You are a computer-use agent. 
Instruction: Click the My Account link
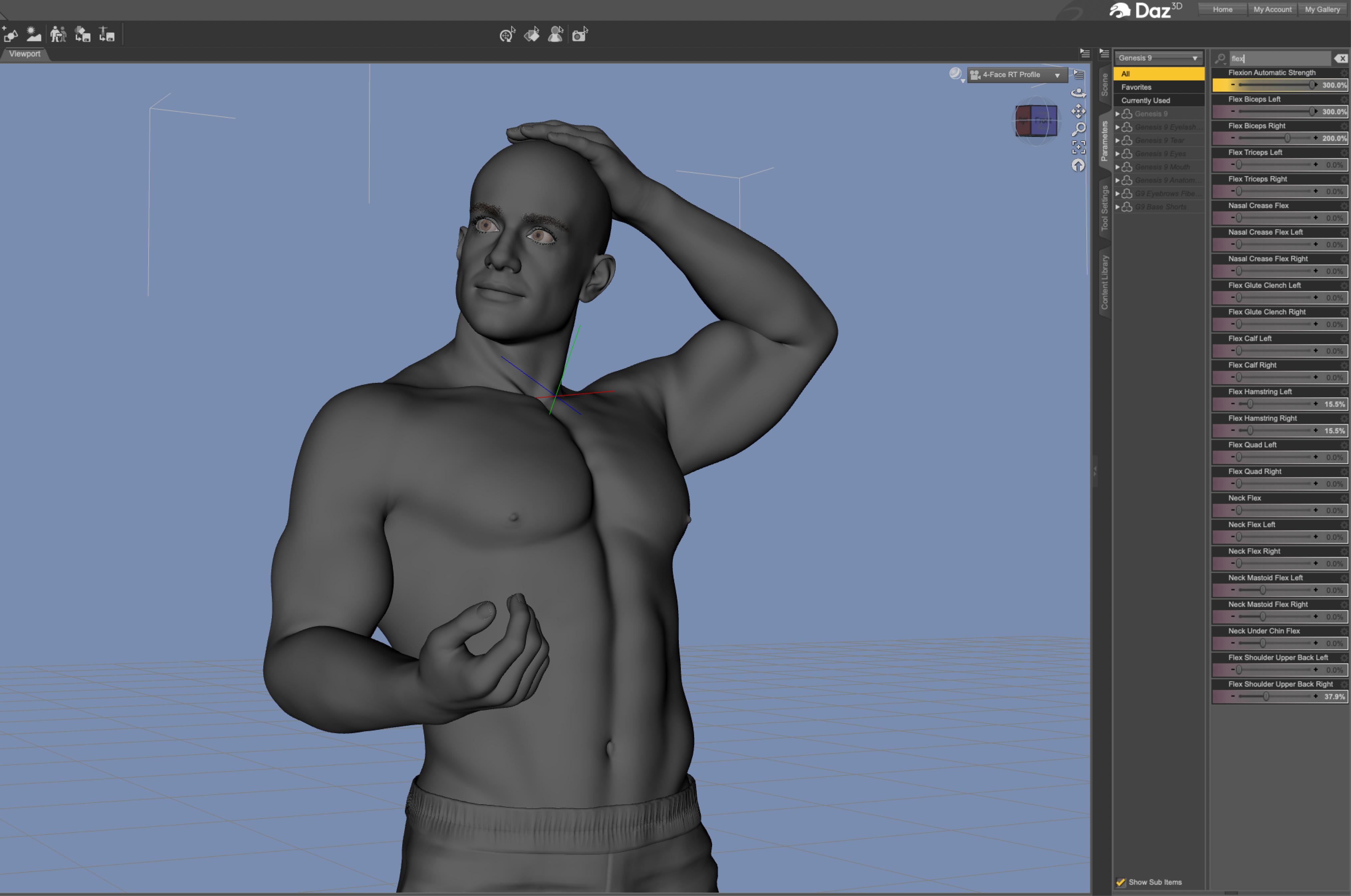[x=1272, y=9]
